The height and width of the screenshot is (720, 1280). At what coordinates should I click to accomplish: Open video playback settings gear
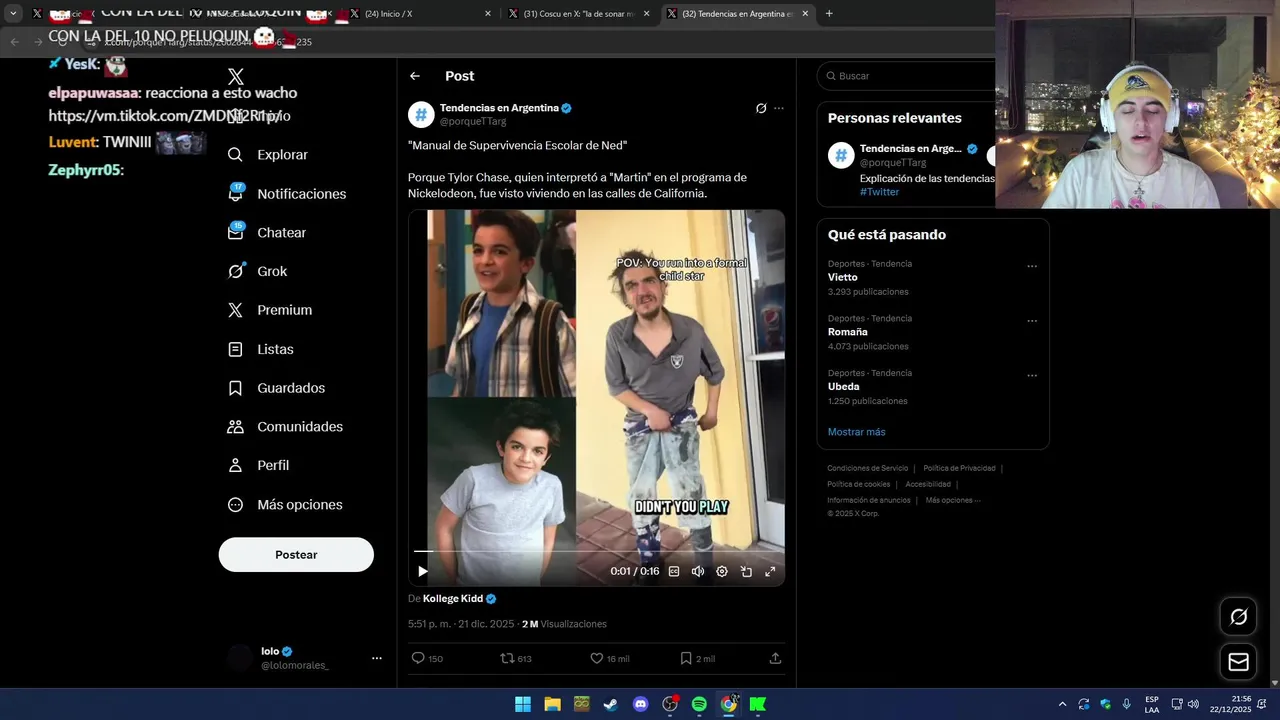[x=722, y=571]
